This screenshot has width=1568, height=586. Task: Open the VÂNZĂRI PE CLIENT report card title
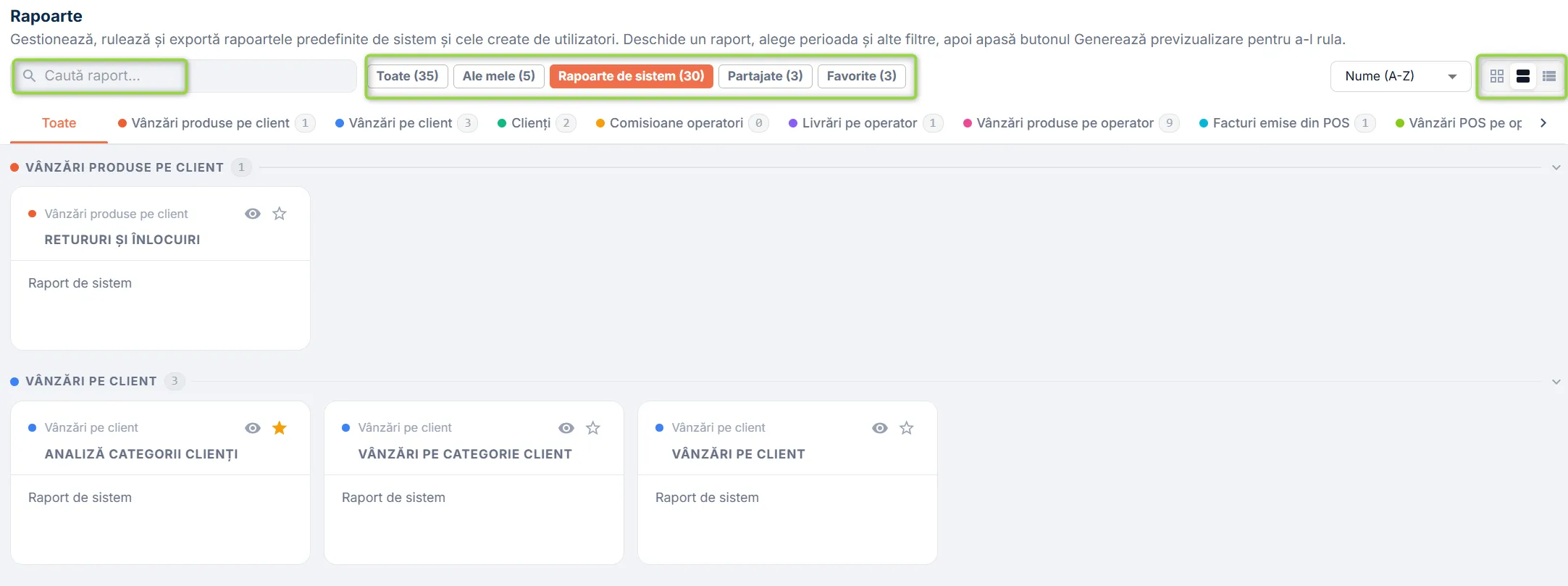tap(739, 454)
